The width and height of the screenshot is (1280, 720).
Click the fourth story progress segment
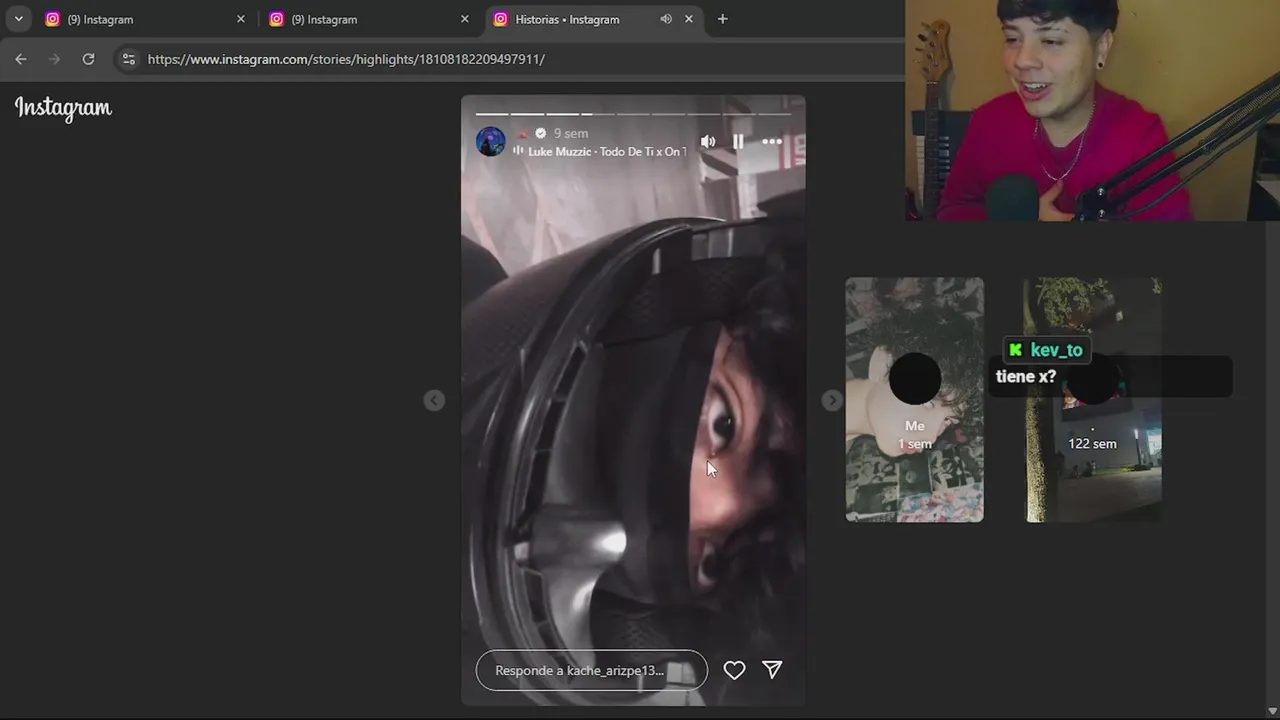pos(597,114)
